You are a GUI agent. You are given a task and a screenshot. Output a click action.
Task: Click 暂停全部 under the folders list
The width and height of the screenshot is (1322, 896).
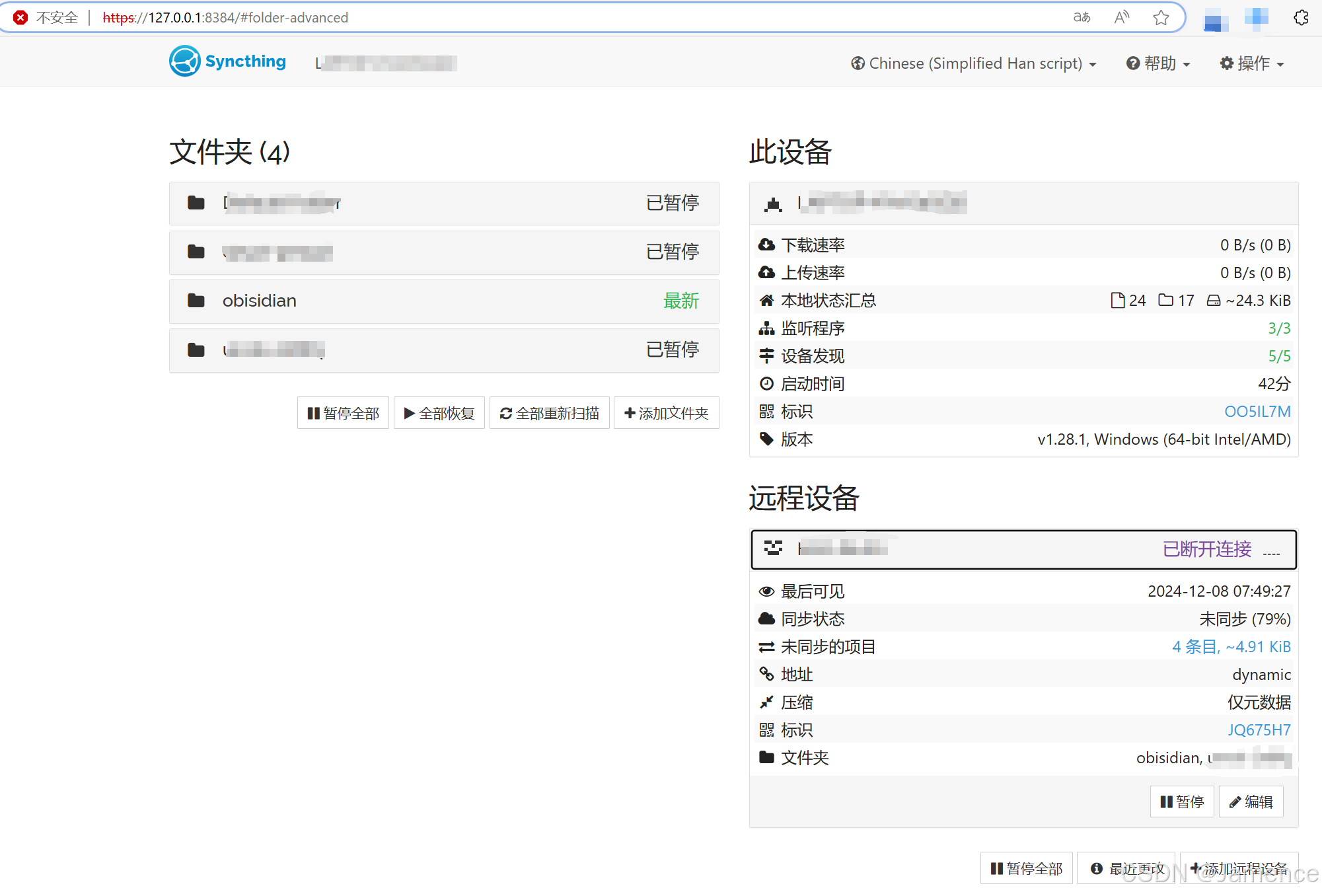click(x=344, y=413)
